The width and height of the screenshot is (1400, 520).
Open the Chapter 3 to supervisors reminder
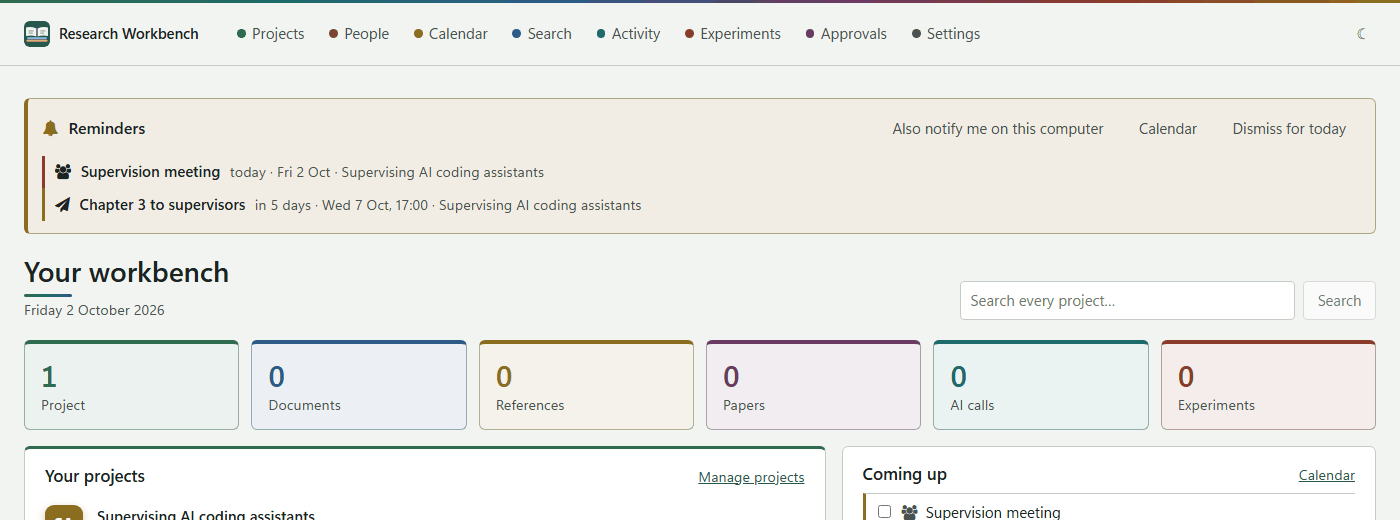[162, 205]
